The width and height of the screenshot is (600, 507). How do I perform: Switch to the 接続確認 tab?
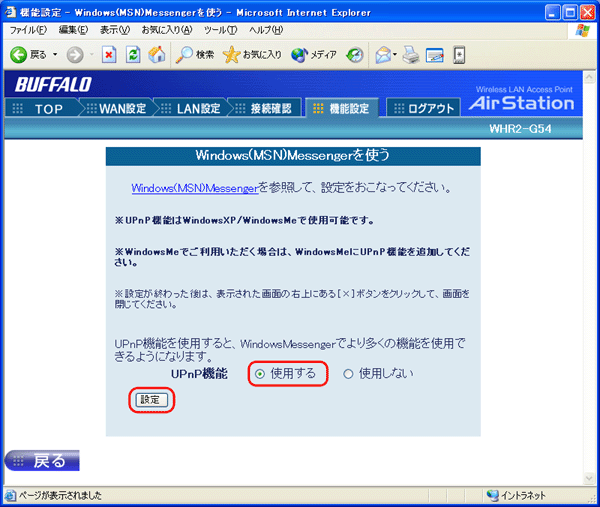[265, 108]
